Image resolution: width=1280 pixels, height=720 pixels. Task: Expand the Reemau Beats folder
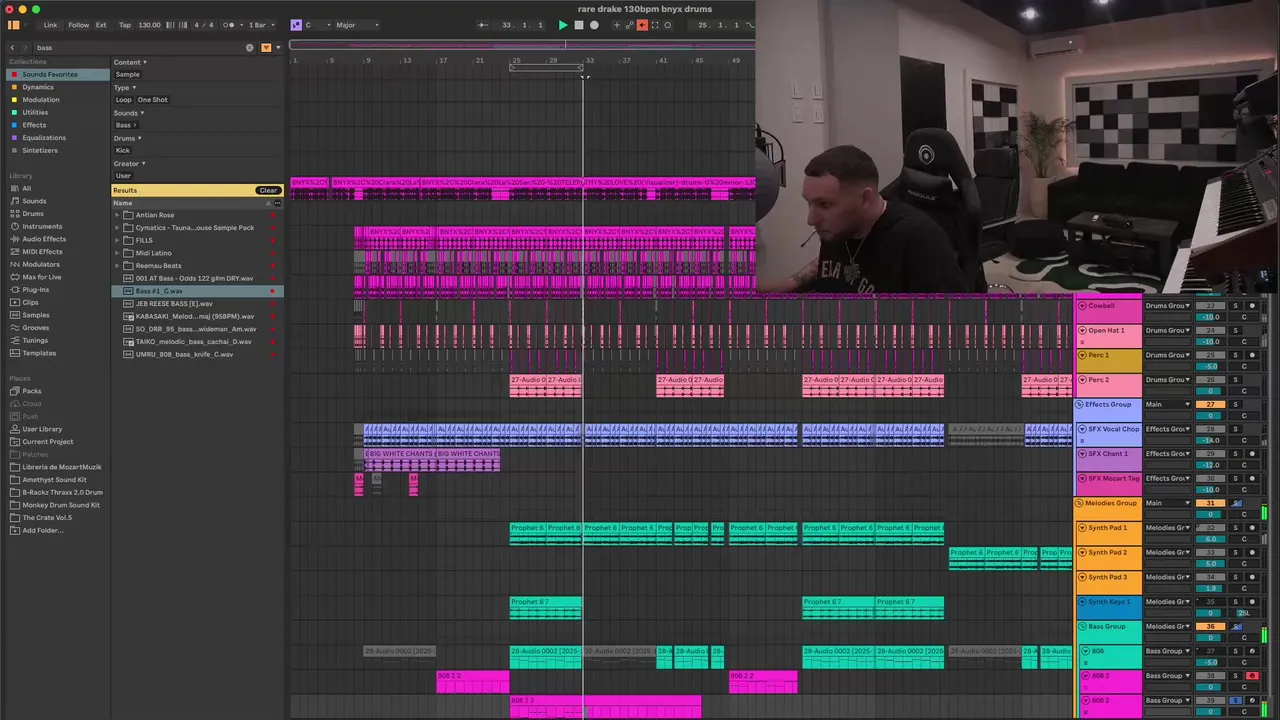[x=117, y=266]
